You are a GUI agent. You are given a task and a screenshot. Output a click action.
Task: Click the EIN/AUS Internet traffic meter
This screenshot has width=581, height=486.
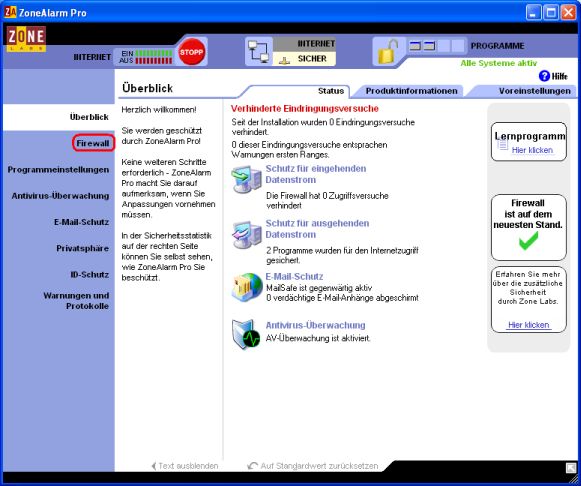pos(146,57)
